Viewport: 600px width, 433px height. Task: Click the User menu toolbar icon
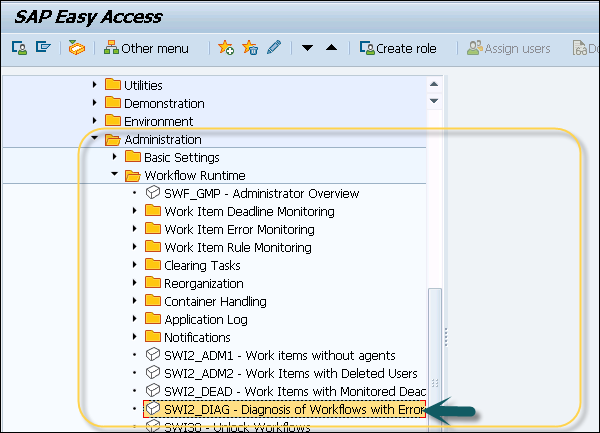coord(19,48)
